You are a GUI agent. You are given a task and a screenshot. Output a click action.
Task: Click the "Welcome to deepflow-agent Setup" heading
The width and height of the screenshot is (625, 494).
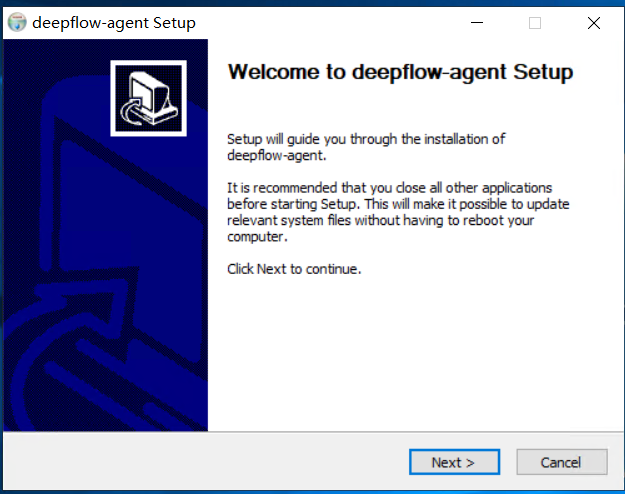coord(401,73)
